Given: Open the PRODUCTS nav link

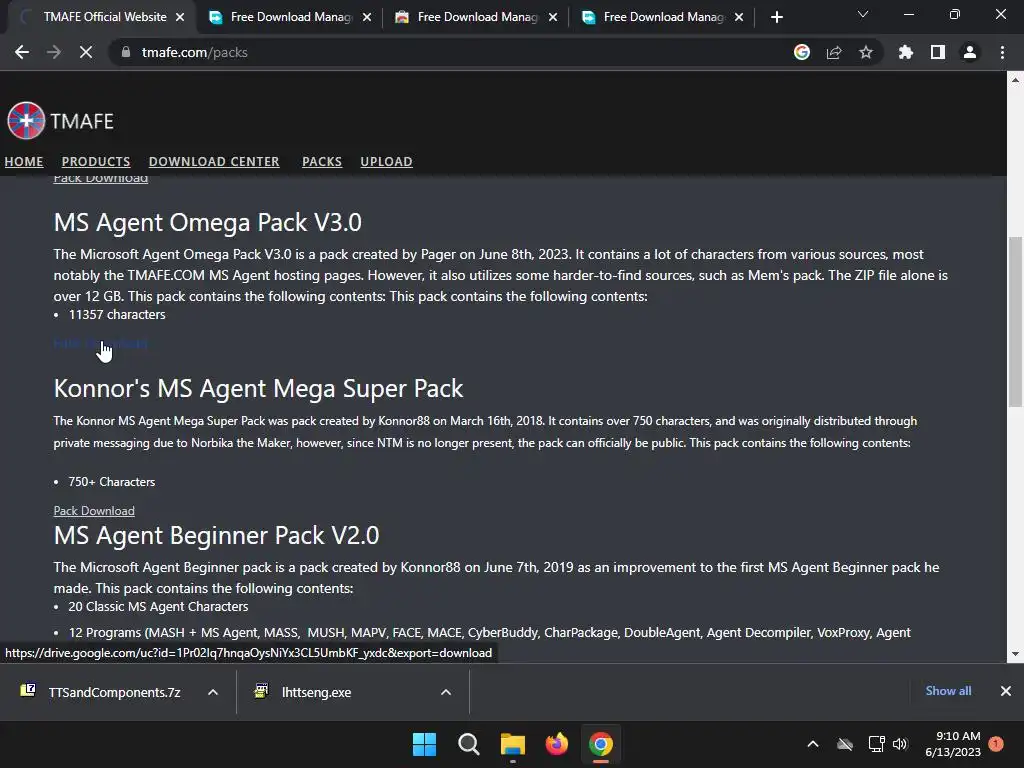Looking at the screenshot, I should click(x=96, y=161).
